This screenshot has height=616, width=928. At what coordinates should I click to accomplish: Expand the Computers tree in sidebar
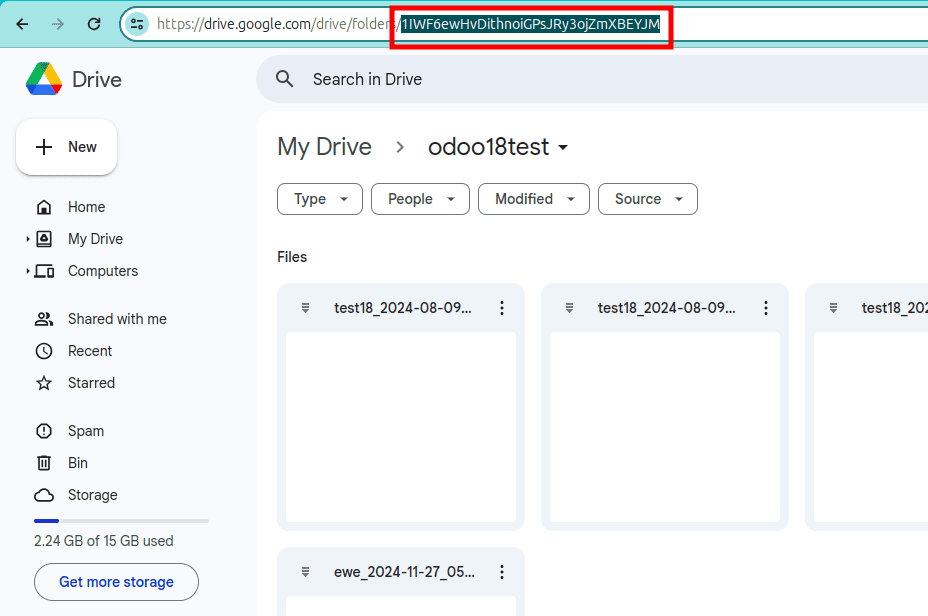pyautogui.click(x=27, y=271)
